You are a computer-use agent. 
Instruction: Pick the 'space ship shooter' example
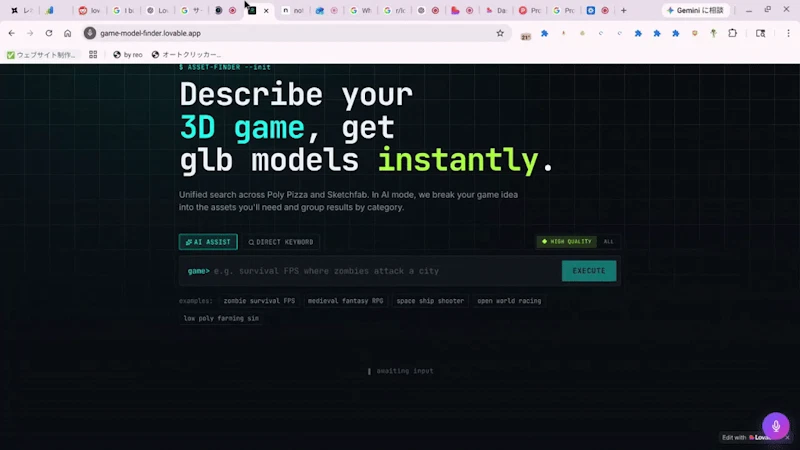point(430,301)
